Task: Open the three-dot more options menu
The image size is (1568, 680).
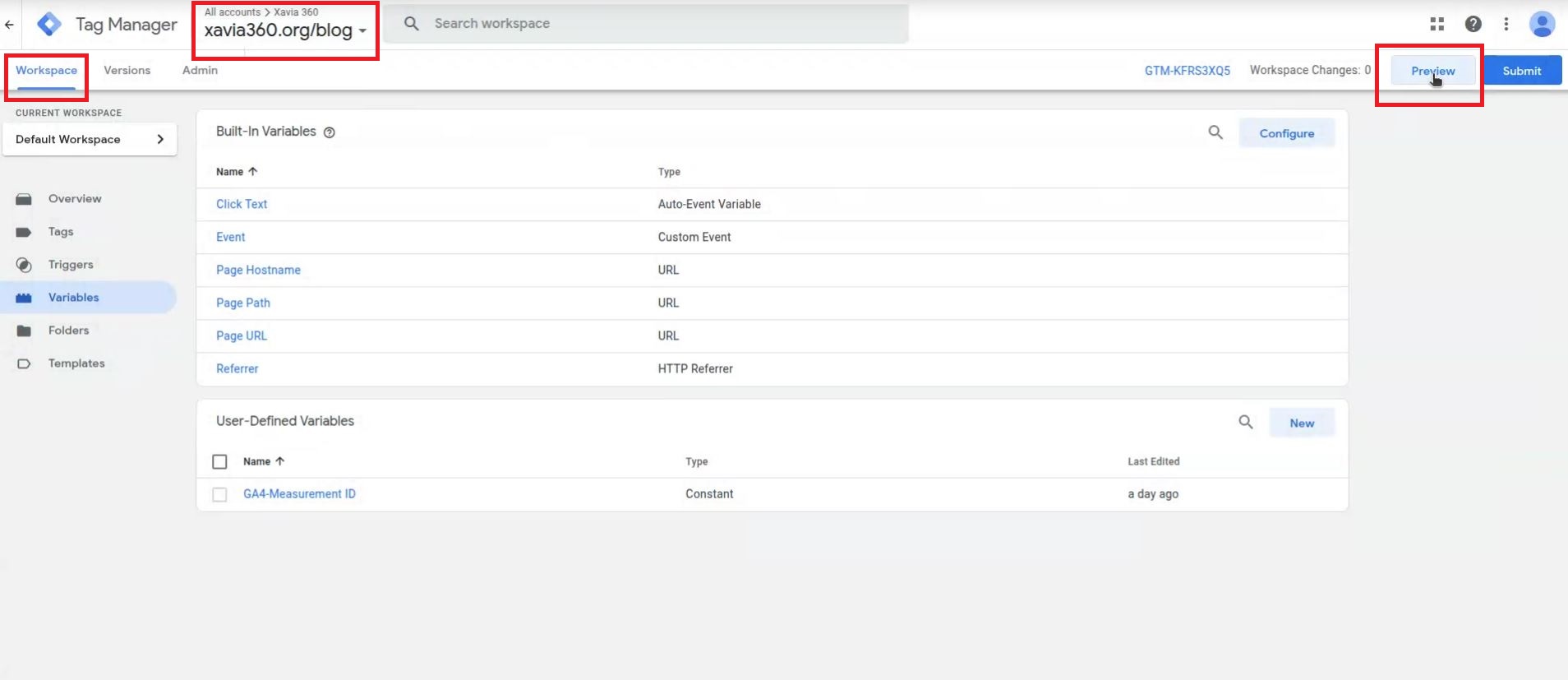Action: 1506,24
